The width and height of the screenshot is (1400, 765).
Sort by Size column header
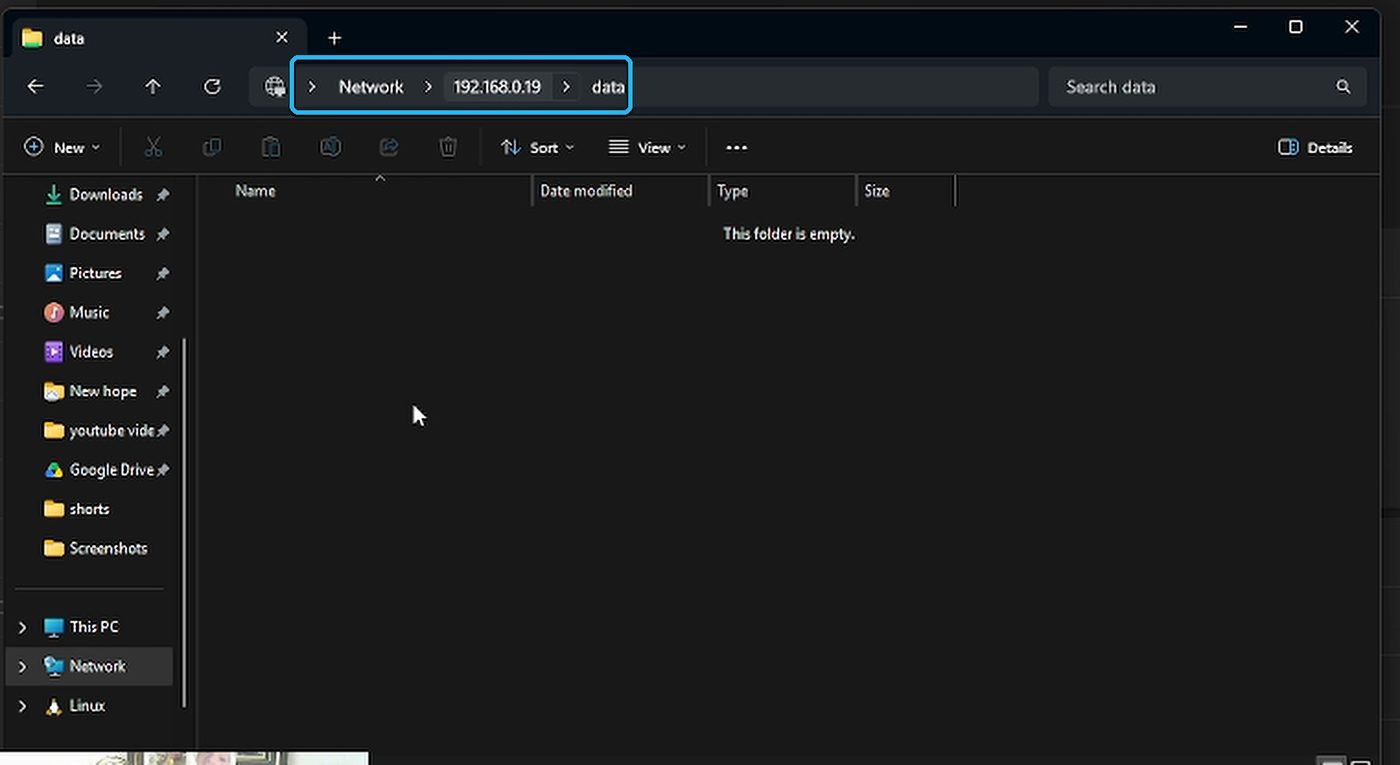click(877, 191)
